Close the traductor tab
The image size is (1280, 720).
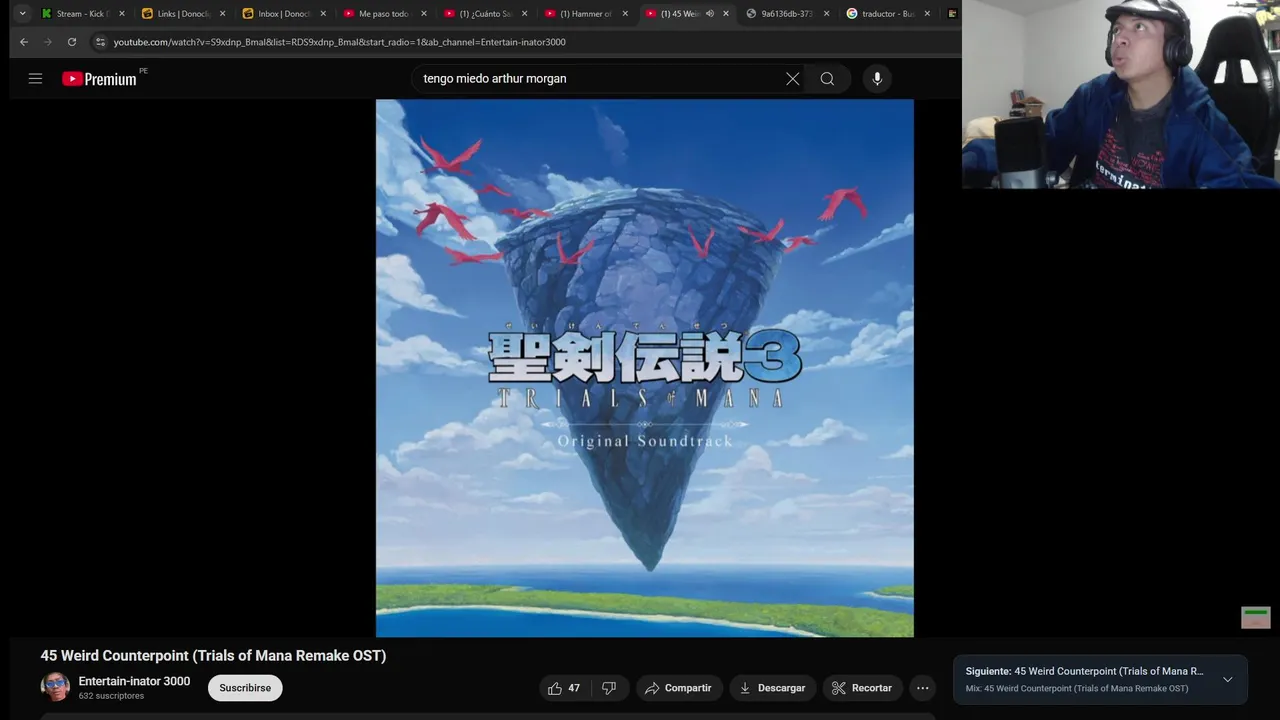(x=927, y=14)
